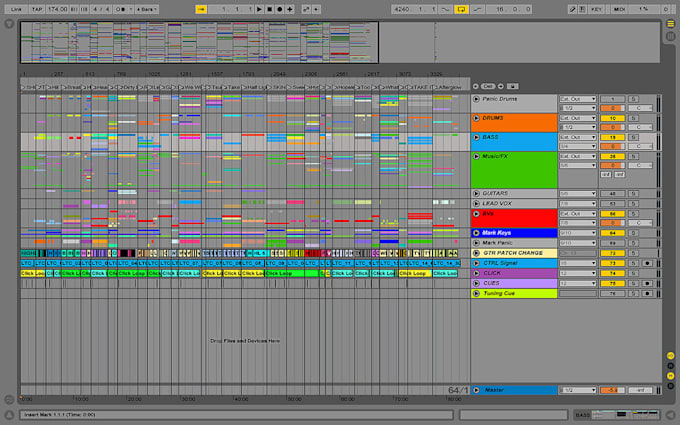Toggle the yellow Loop switch
The height and width of the screenshot is (425, 680).
pos(461,9)
